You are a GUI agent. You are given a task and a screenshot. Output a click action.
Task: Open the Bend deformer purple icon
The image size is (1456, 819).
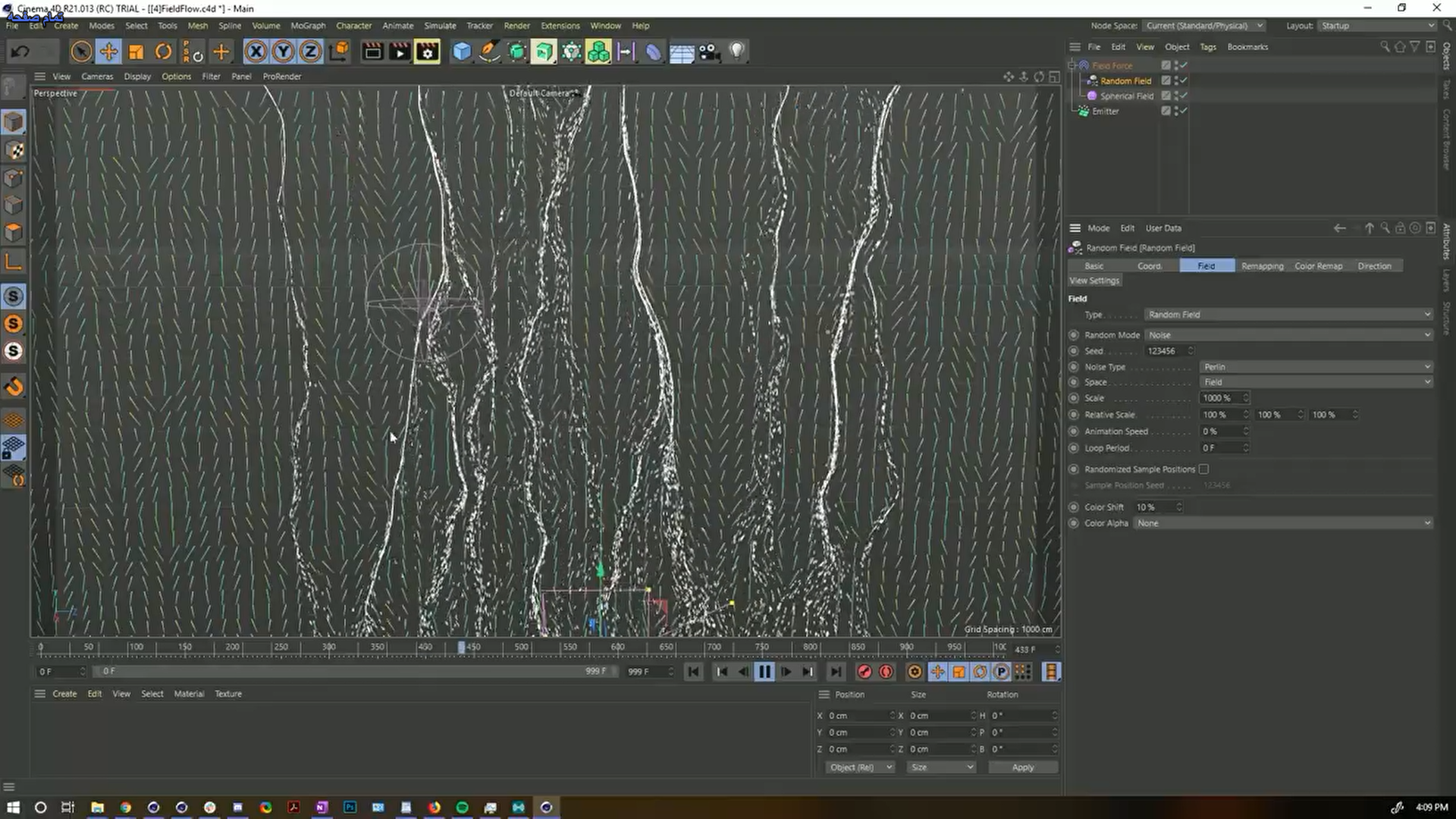[653, 52]
